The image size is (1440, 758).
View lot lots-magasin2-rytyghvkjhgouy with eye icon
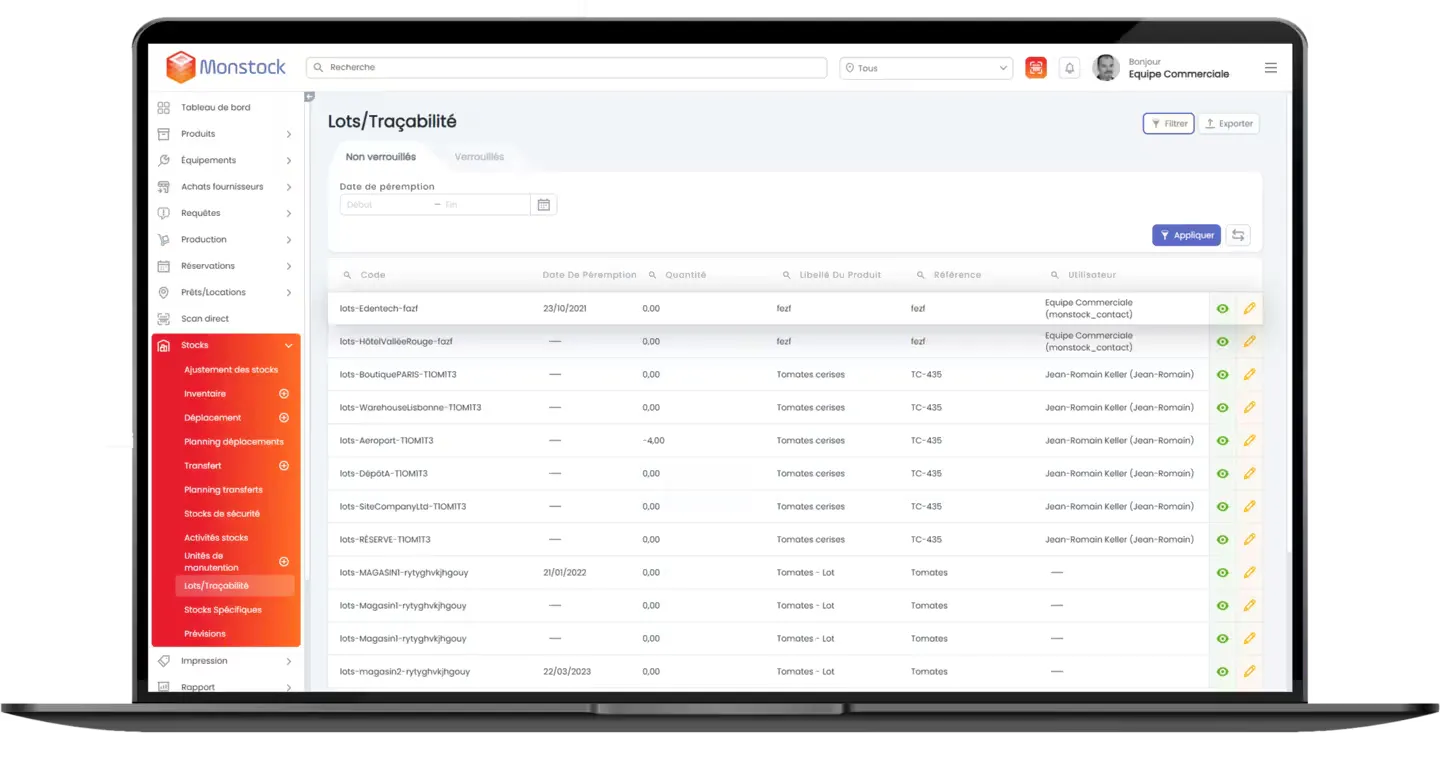[x=1222, y=672]
